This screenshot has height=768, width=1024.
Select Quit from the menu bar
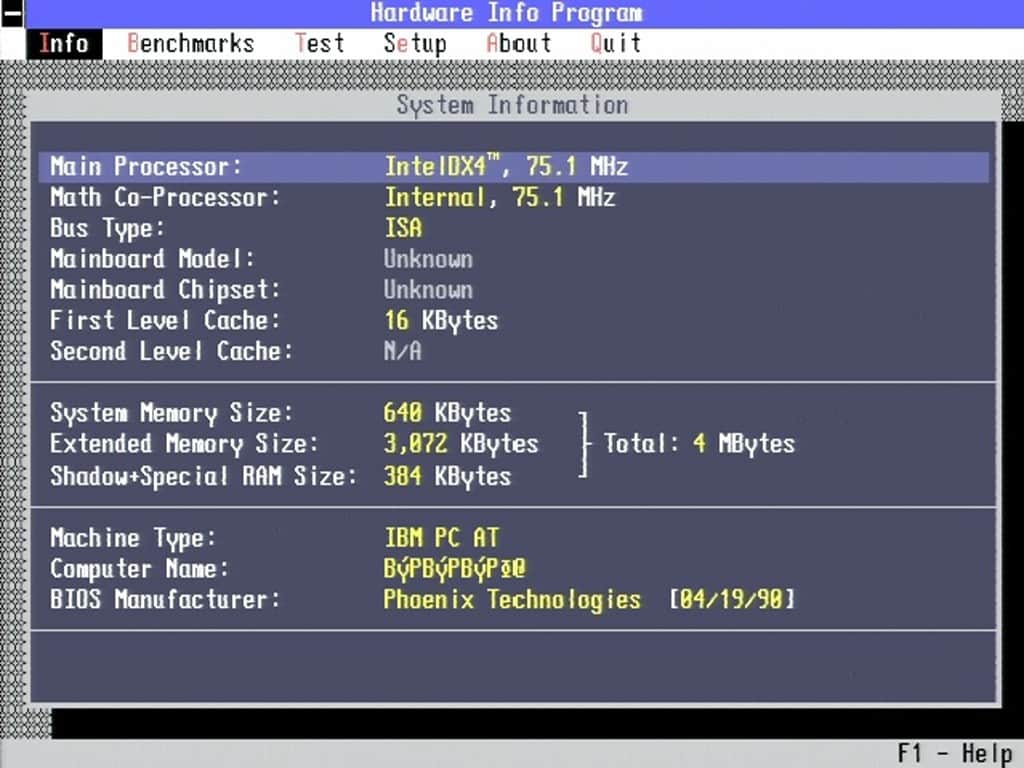coord(615,44)
